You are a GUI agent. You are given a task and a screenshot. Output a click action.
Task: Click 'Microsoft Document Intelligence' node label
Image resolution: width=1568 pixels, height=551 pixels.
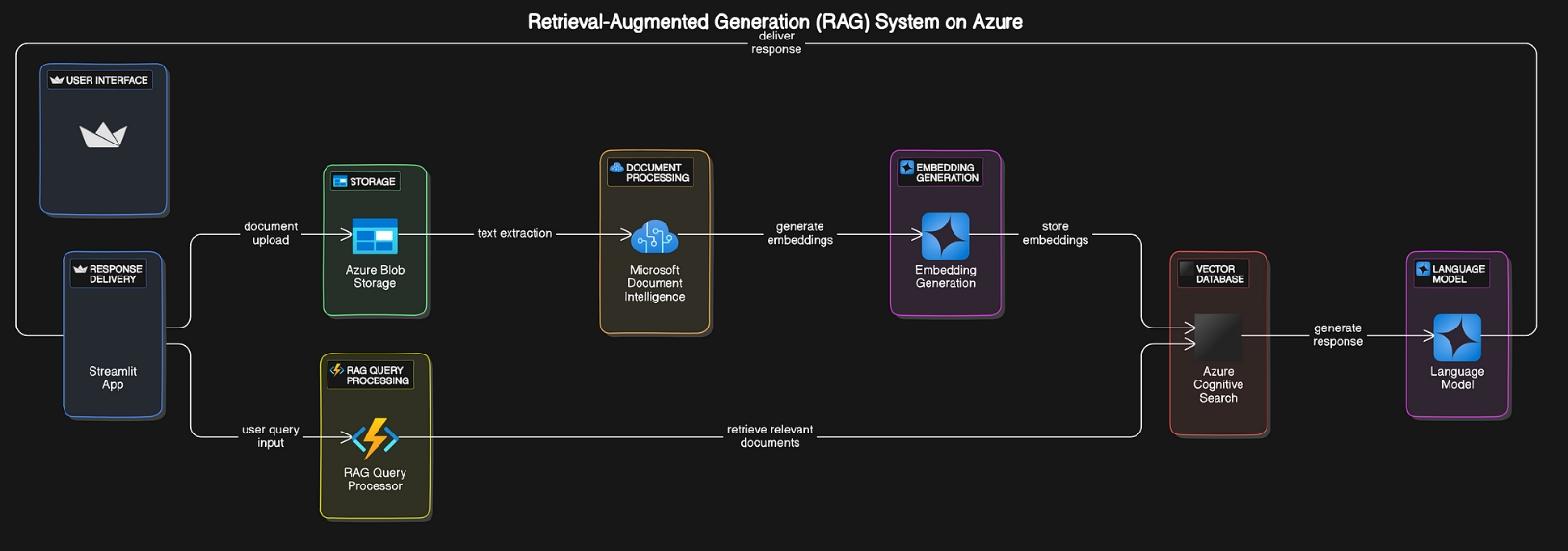(655, 283)
